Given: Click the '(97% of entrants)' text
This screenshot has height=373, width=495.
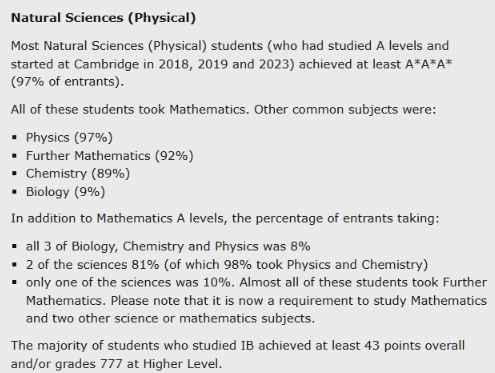Looking at the screenshot, I should (65, 81).
